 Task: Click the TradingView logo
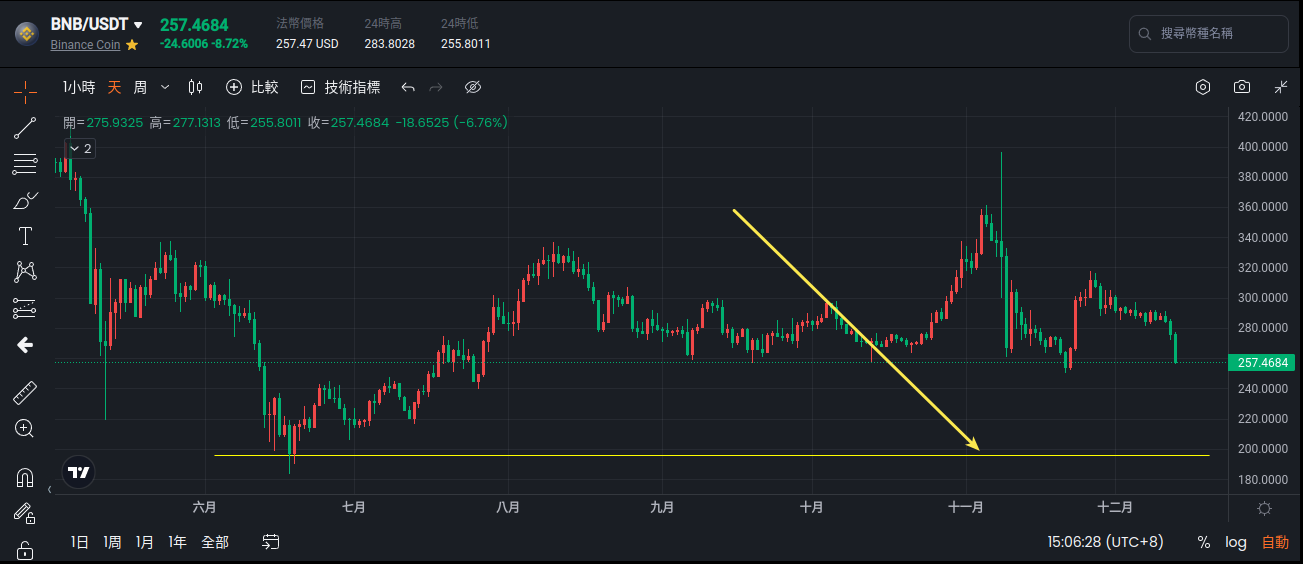coord(79,472)
